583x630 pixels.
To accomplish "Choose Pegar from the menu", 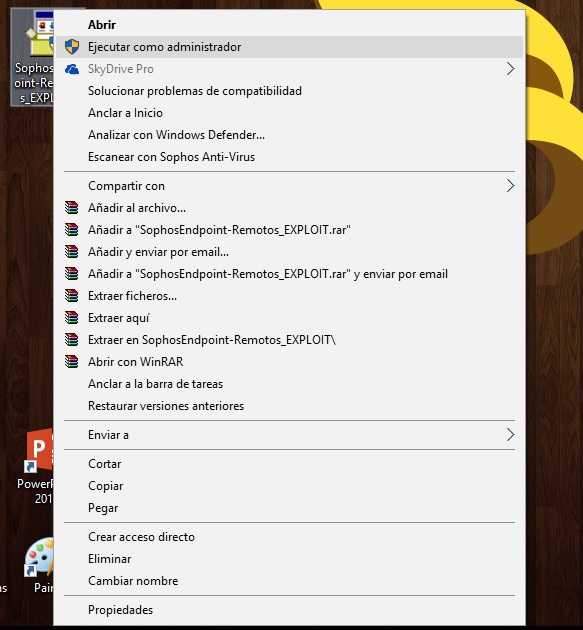I will [x=289, y=508].
